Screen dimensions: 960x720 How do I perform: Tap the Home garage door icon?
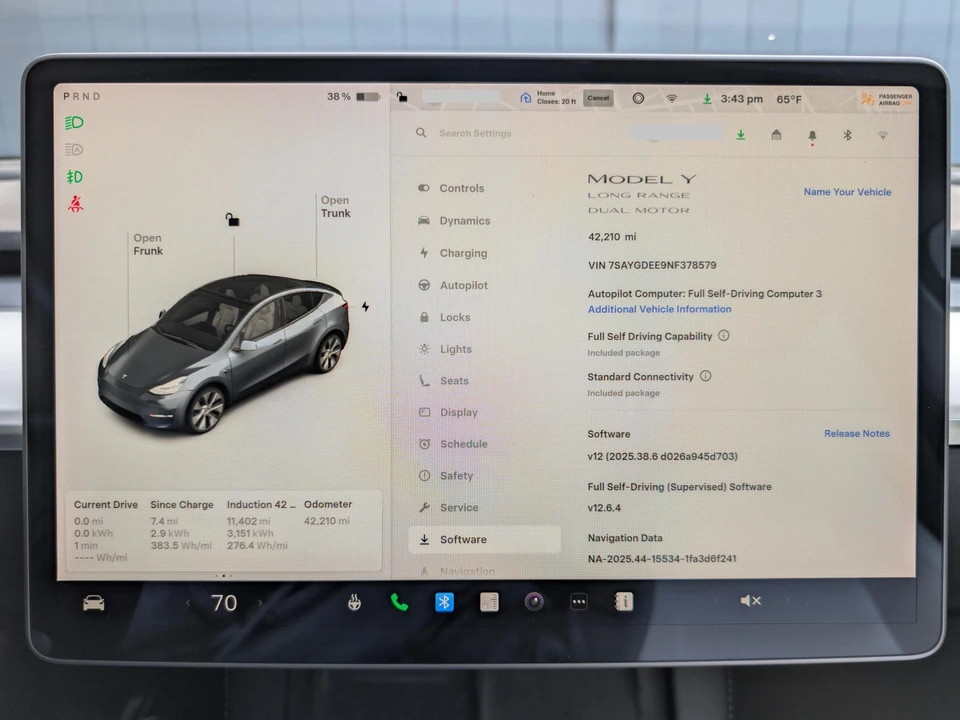click(x=525, y=97)
